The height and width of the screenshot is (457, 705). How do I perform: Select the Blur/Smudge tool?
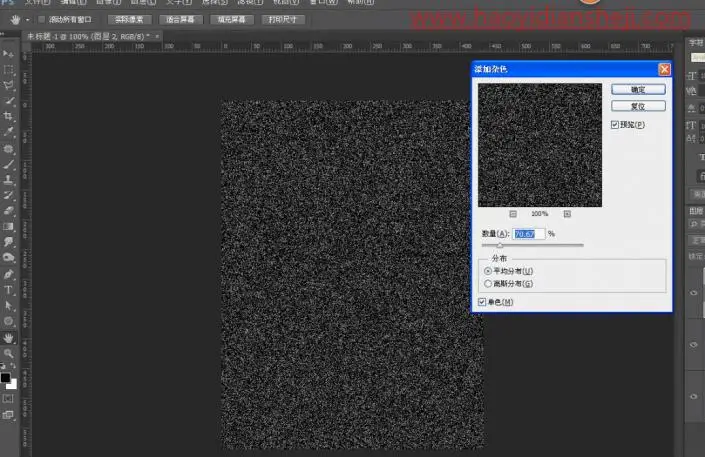click(8, 242)
